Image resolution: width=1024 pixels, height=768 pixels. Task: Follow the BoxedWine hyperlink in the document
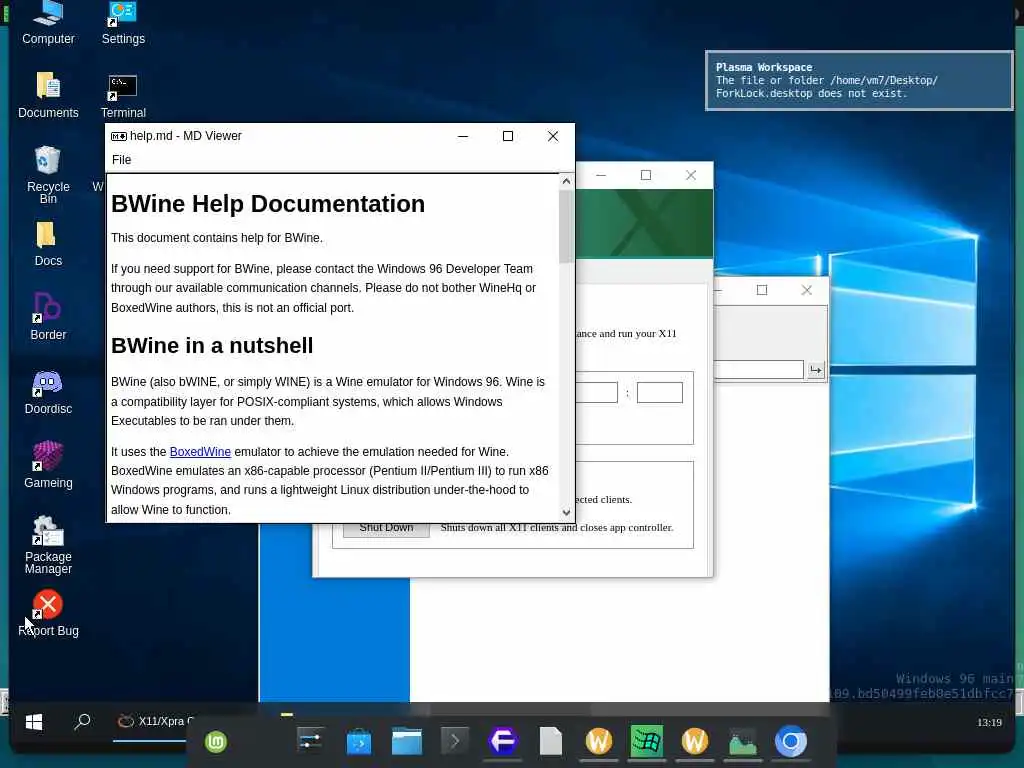tap(200, 452)
